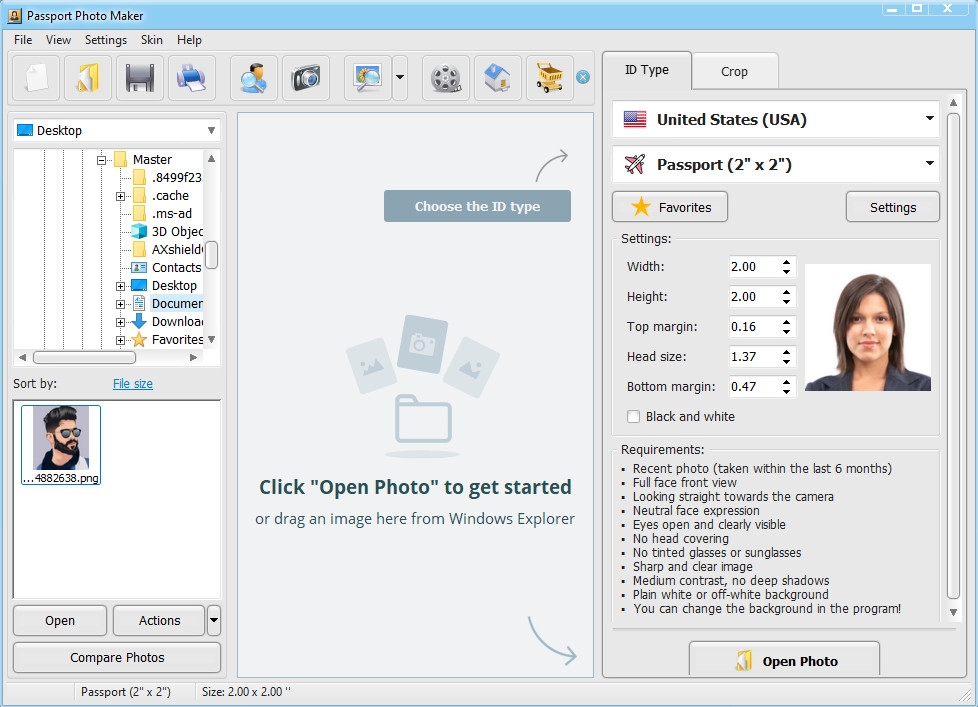Click the shopping cart order icon
Screen dimensions: 978x707
(550, 78)
